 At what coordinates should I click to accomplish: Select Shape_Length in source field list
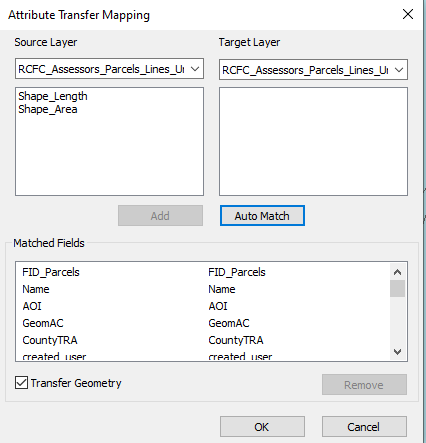click(x=53, y=96)
